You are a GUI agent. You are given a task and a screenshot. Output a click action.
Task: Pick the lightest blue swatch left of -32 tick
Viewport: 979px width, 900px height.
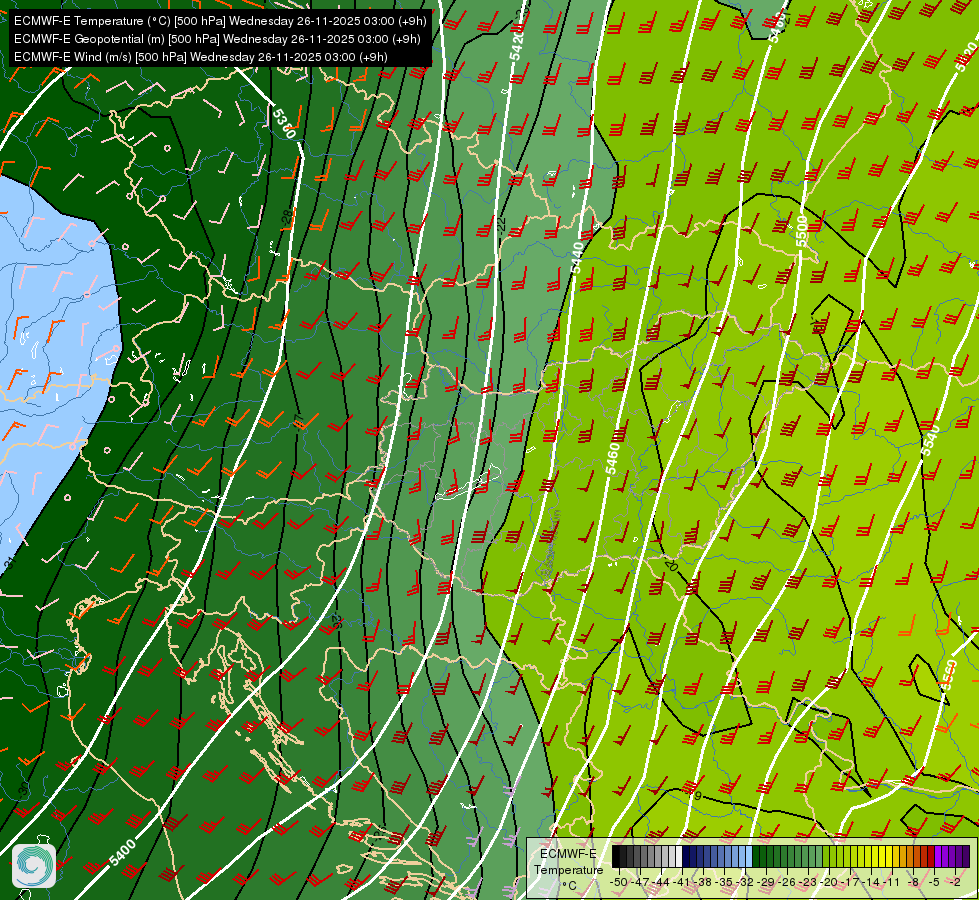pyautogui.click(x=749, y=856)
